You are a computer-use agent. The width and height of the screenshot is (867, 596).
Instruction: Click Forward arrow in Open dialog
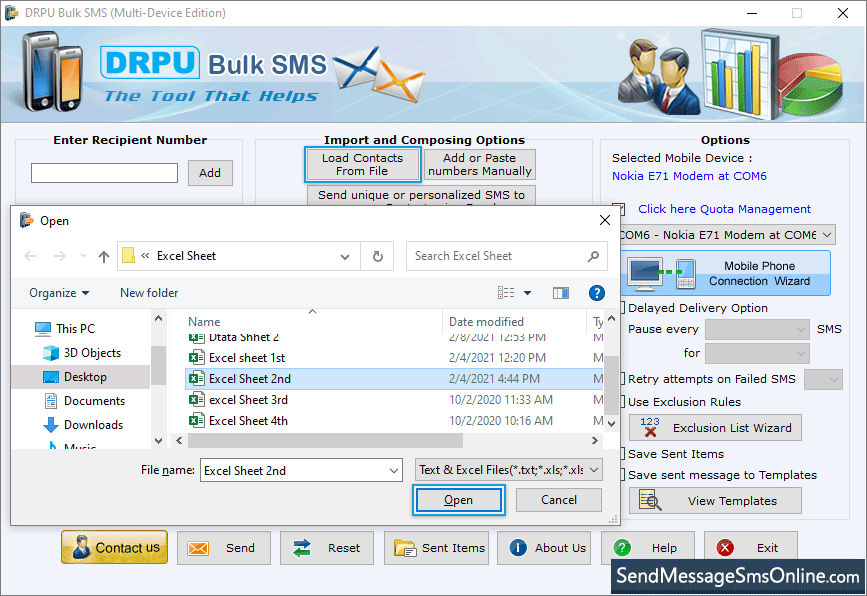pos(60,256)
